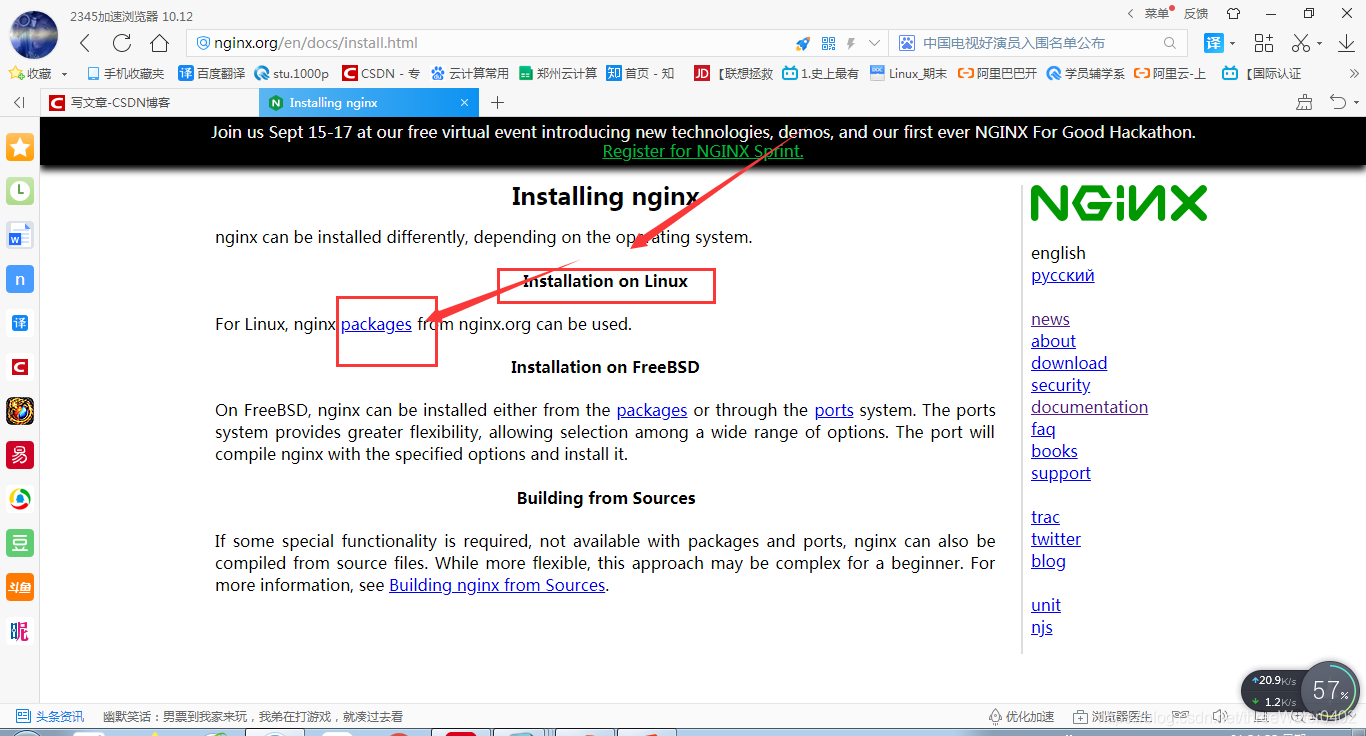This screenshot has height=736, width=1366.
Task: Click the NGINX logo
Action: (x=1119, y=203)
